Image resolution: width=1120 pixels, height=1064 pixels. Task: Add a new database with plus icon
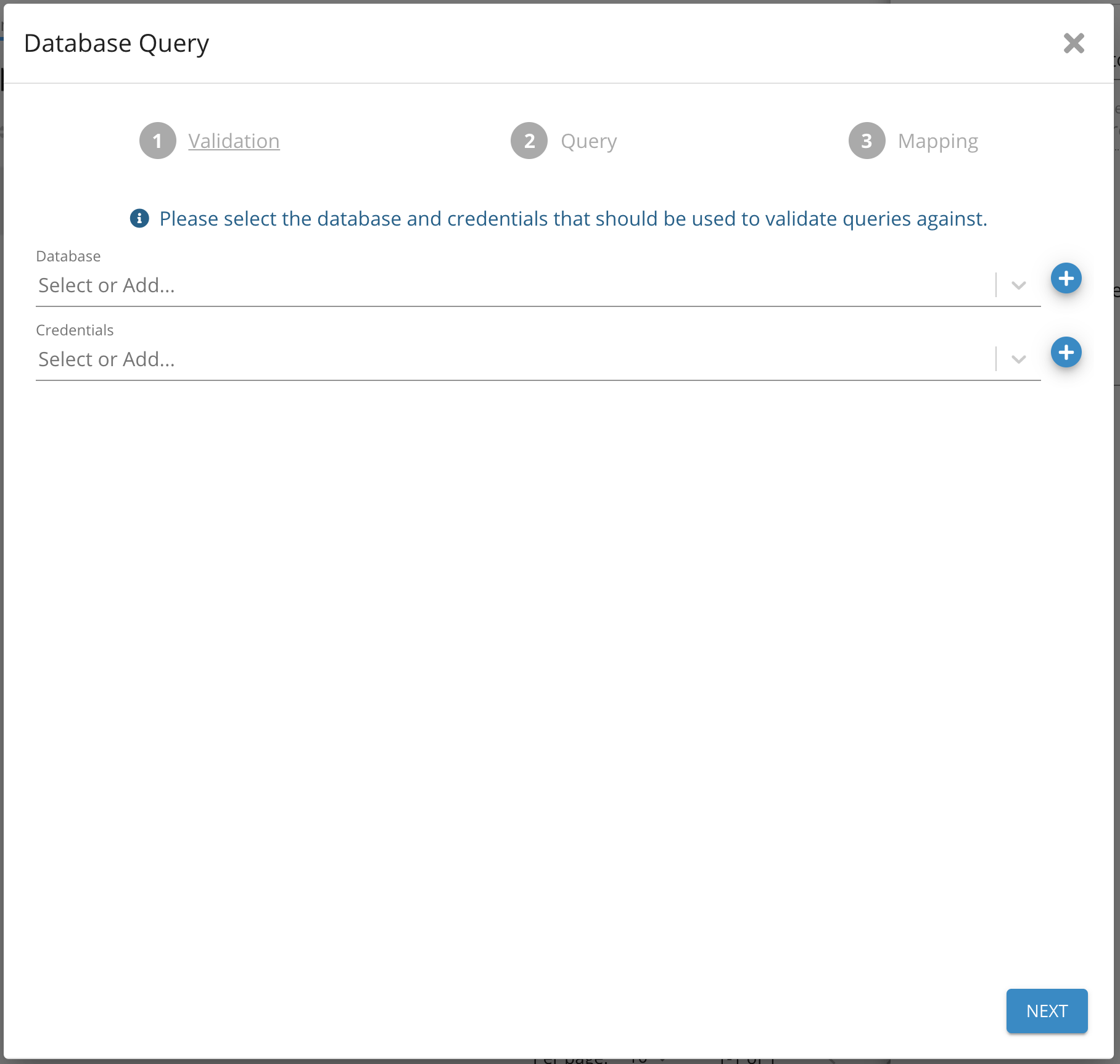click(x=1066, y=279)
